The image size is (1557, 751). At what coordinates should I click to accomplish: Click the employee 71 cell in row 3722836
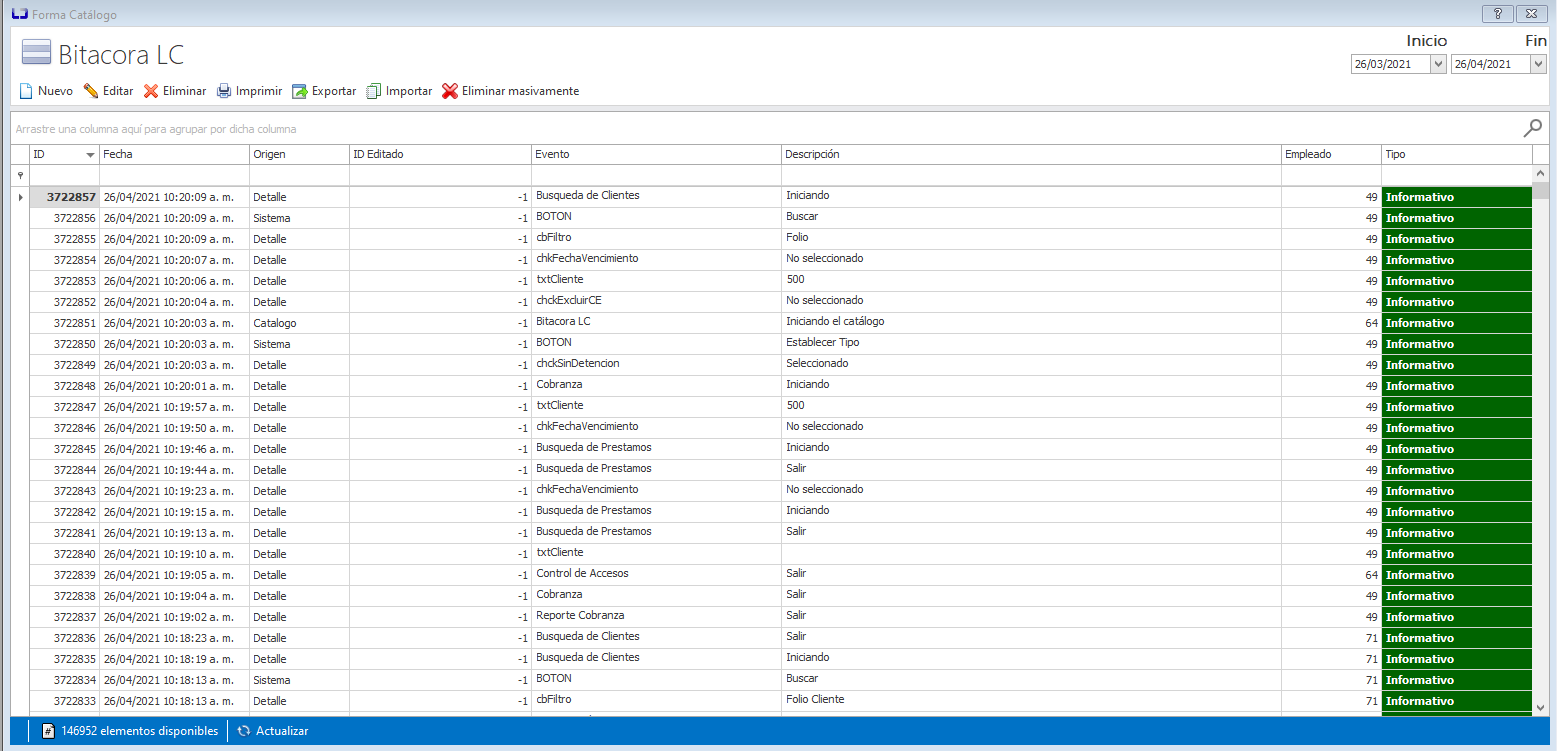tap(1331, 638)
